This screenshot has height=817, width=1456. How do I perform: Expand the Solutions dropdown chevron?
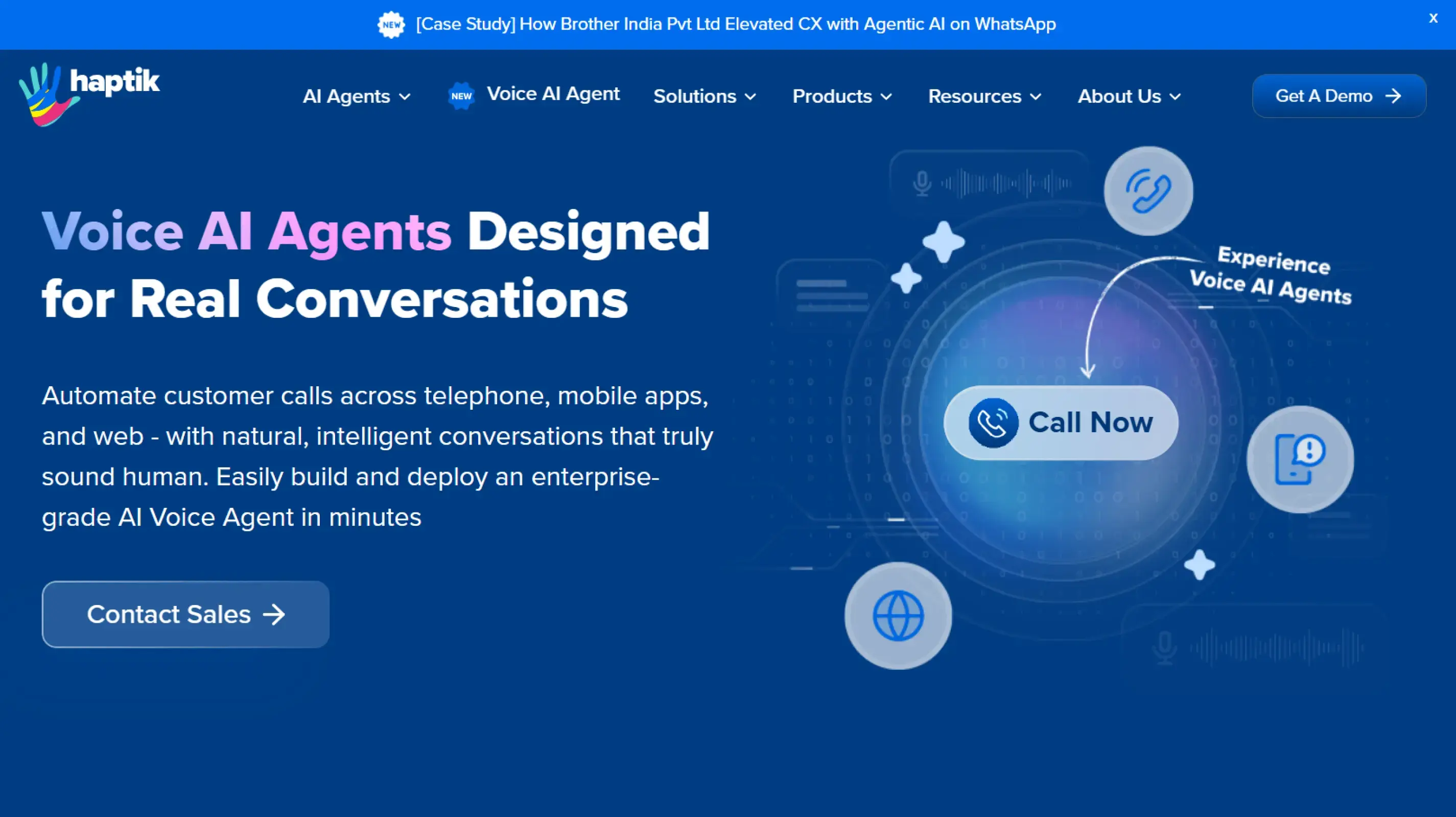(750, 97)
